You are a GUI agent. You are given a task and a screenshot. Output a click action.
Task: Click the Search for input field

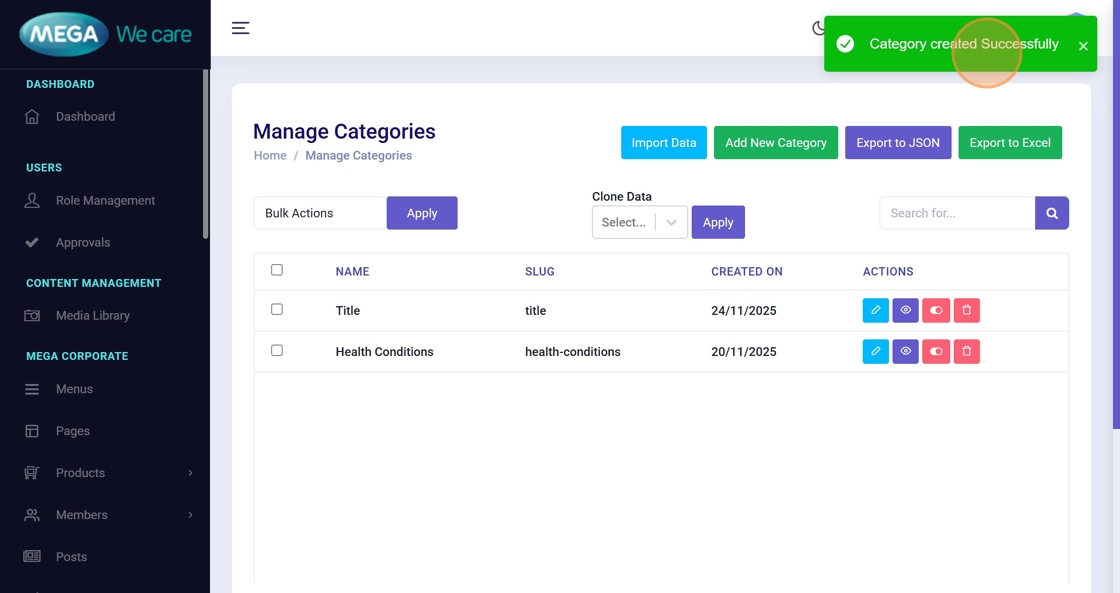coord(956,213)
